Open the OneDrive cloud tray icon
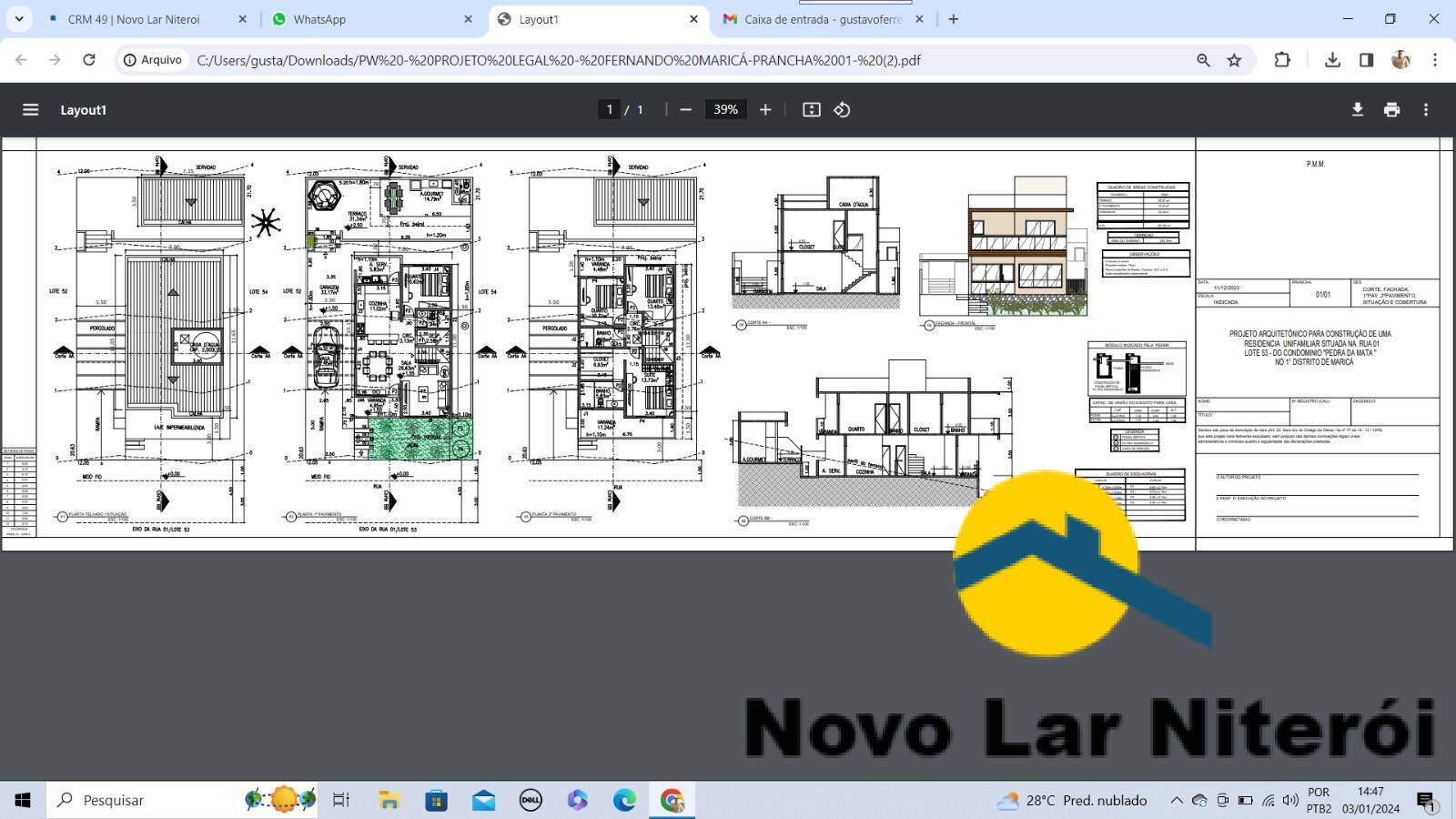 pyautogui.click(x=1199, y=800)
